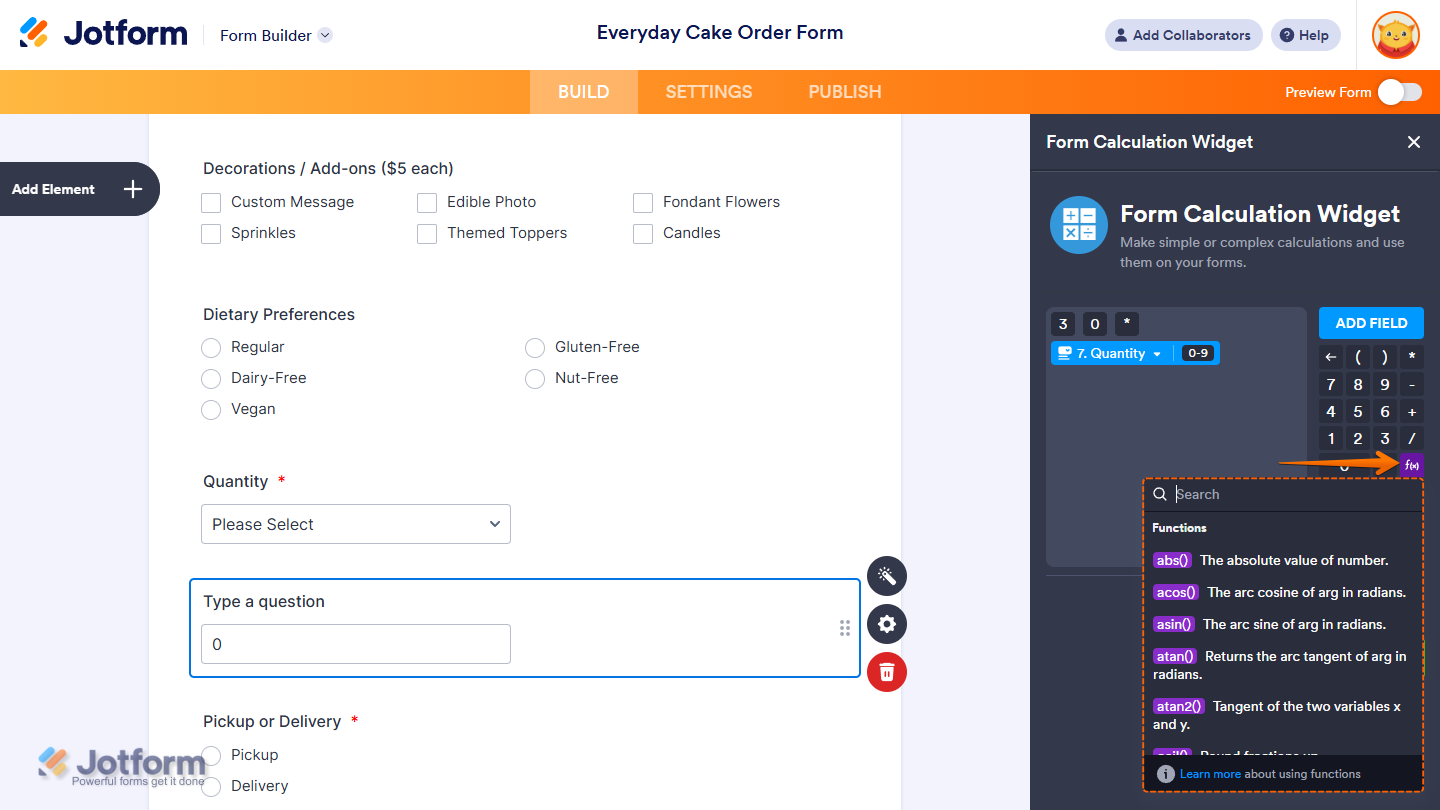Open the gear settings for the calculation field
This screenshot has width=1440, height=810.
pos(886,624)
